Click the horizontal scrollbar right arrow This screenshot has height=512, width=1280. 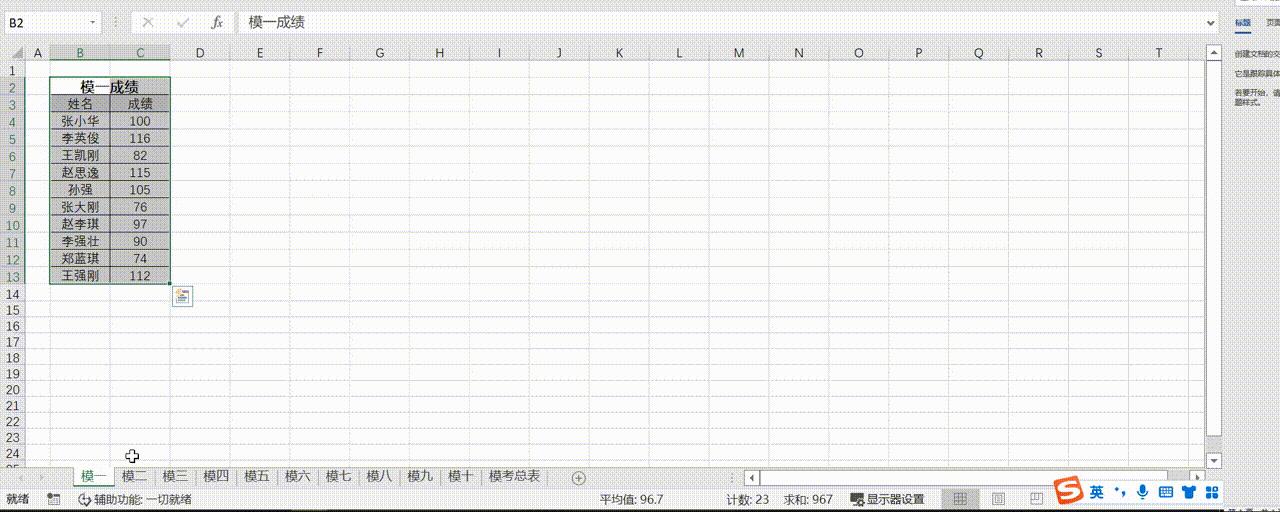1198,478
